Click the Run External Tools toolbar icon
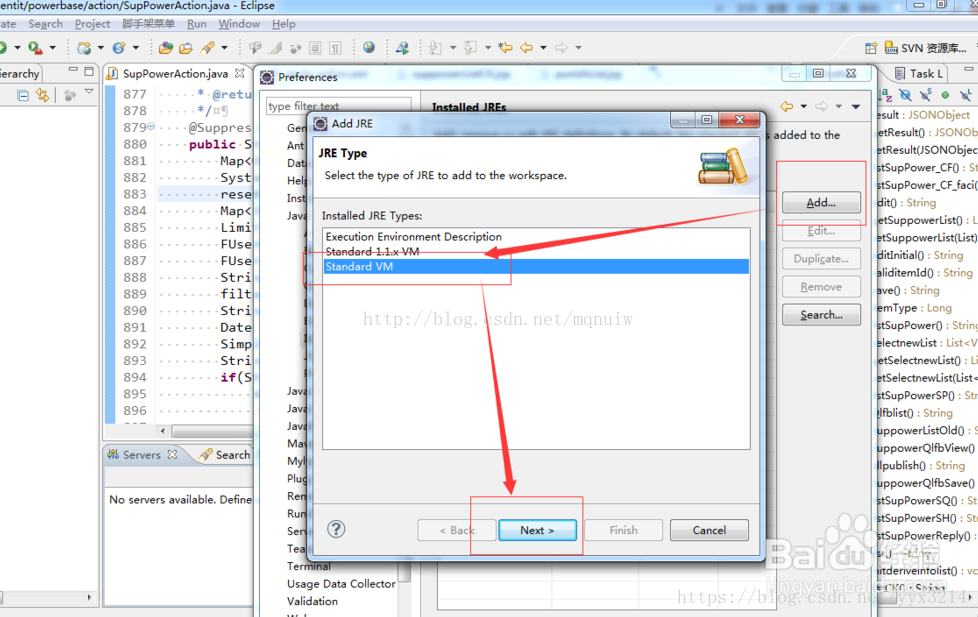This screenshot has height=617, width=978. 35,47
